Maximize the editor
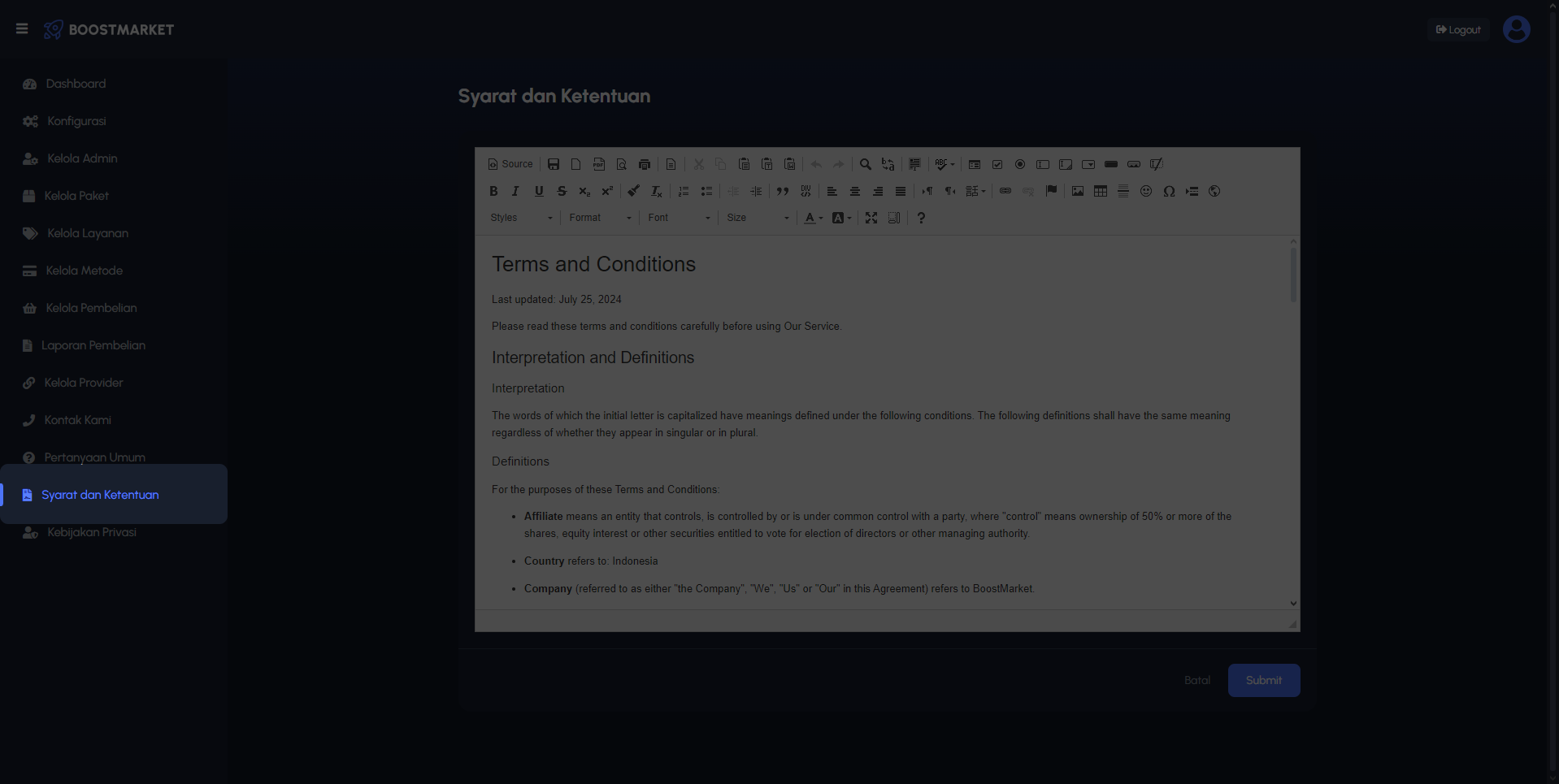Screen dimensions: 1559x784 871,218
